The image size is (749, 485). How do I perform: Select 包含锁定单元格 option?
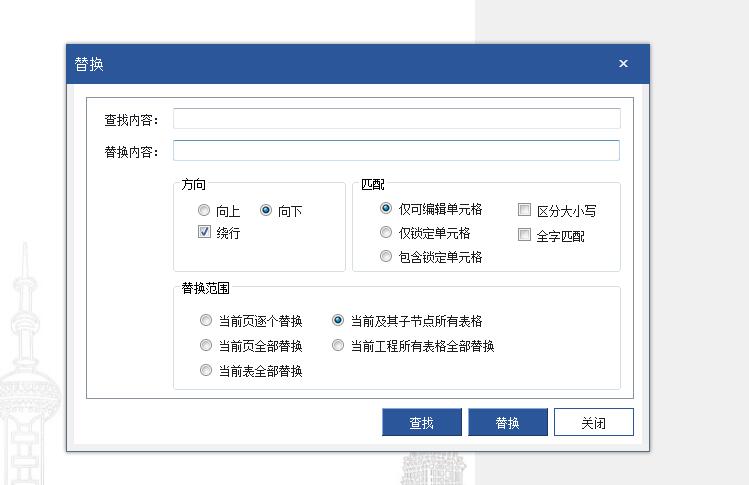tap(386, 257)
